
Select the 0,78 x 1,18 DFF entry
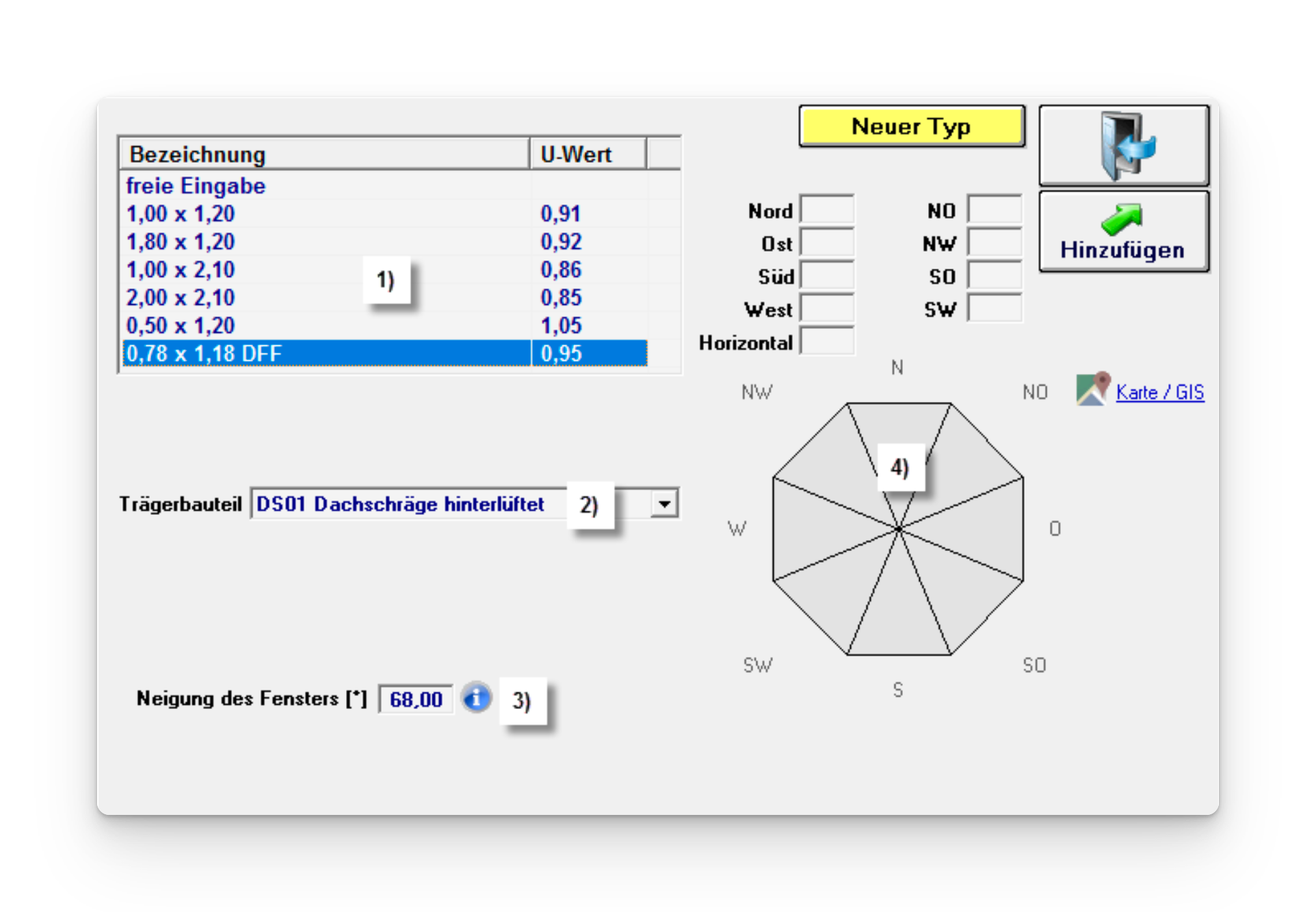[204, 353]
